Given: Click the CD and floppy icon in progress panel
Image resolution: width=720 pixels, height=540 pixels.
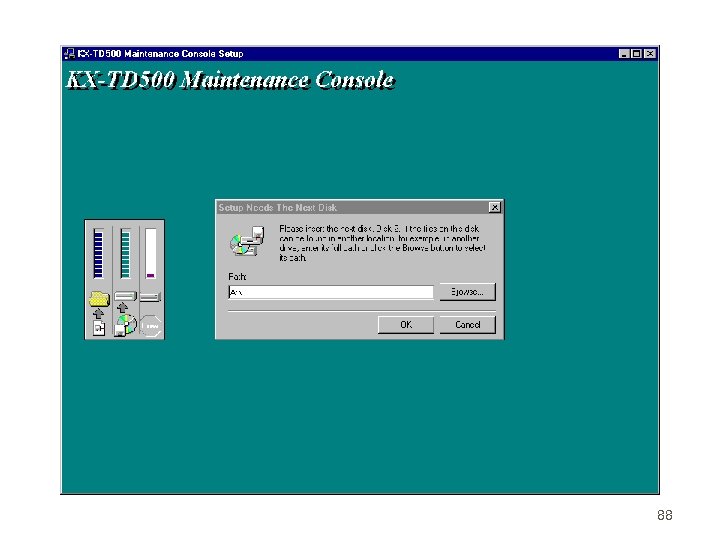Looking at the screenshot, I should click(125, 326).
